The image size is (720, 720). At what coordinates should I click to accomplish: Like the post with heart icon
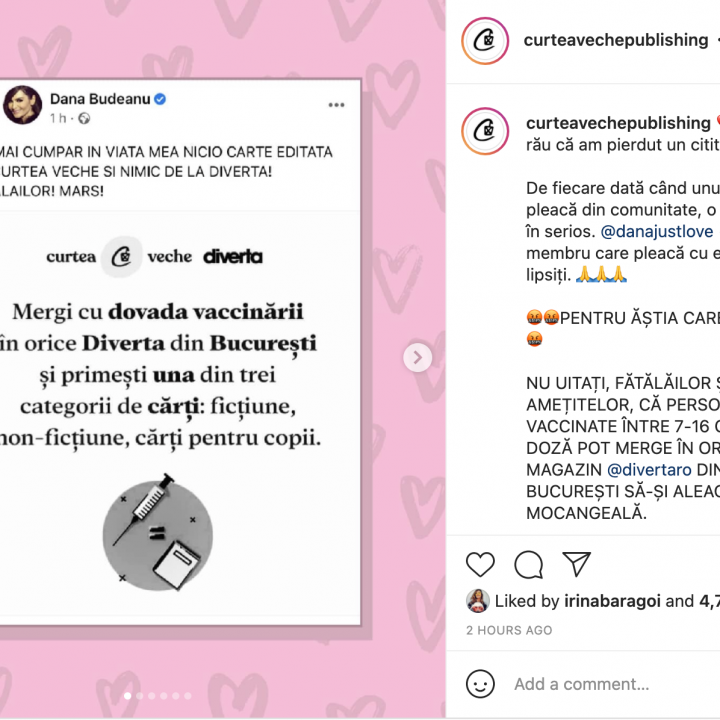tap(480, 564)
